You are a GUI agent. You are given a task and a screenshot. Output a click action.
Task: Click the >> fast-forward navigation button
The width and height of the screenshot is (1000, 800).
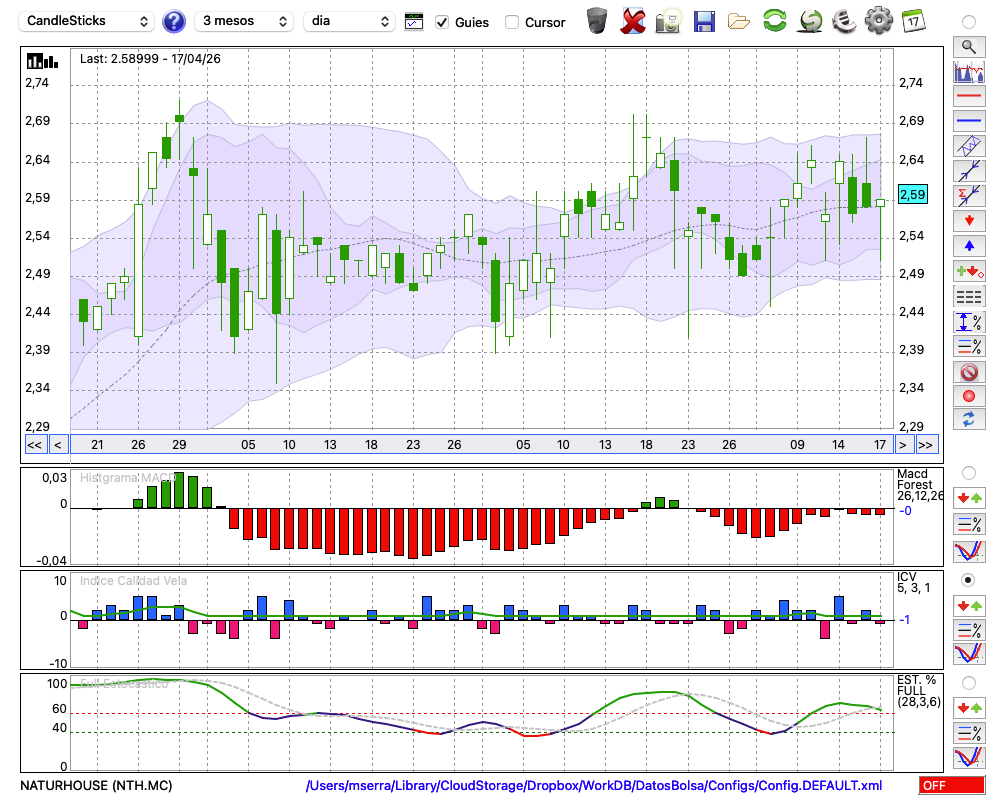pos(926,445)
